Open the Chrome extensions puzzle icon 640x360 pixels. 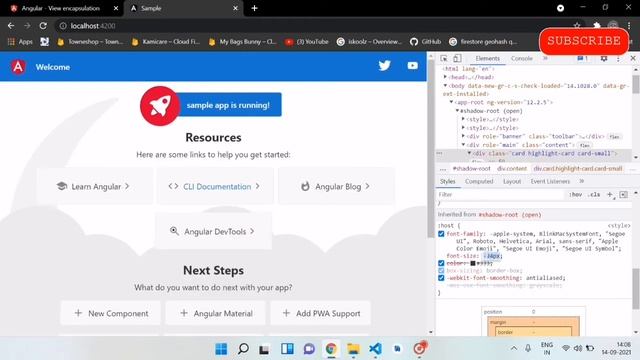click(x=596, y=26)
